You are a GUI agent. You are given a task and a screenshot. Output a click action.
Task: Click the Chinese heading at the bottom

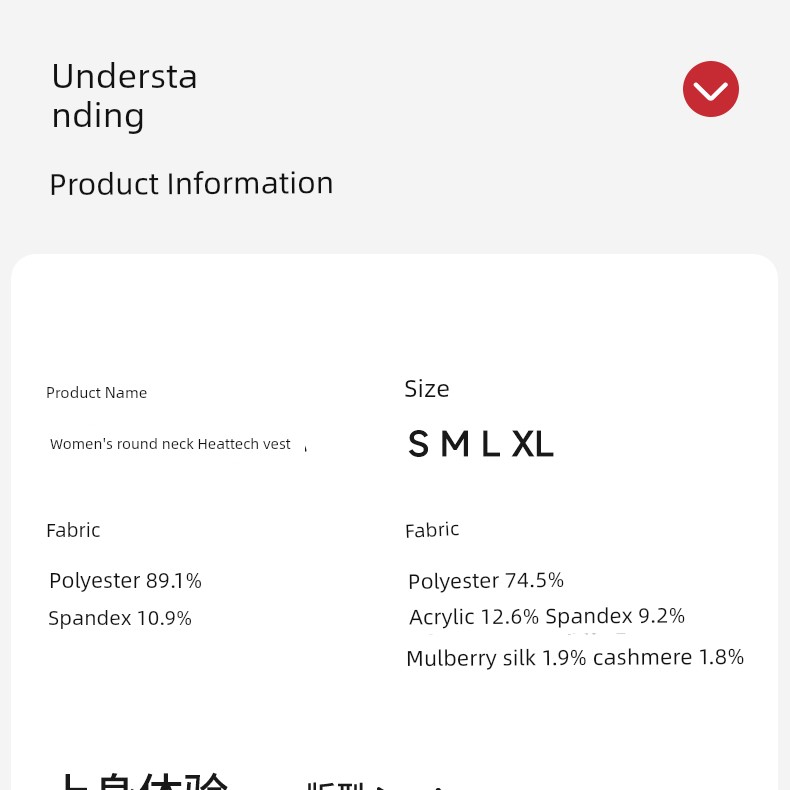(x=145, y=781)
